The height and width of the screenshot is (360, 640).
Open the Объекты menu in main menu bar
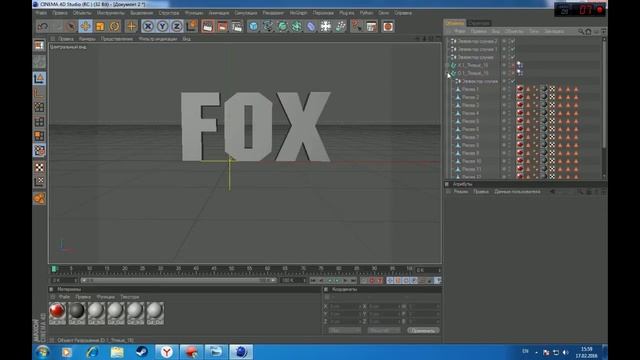(82, 13)
